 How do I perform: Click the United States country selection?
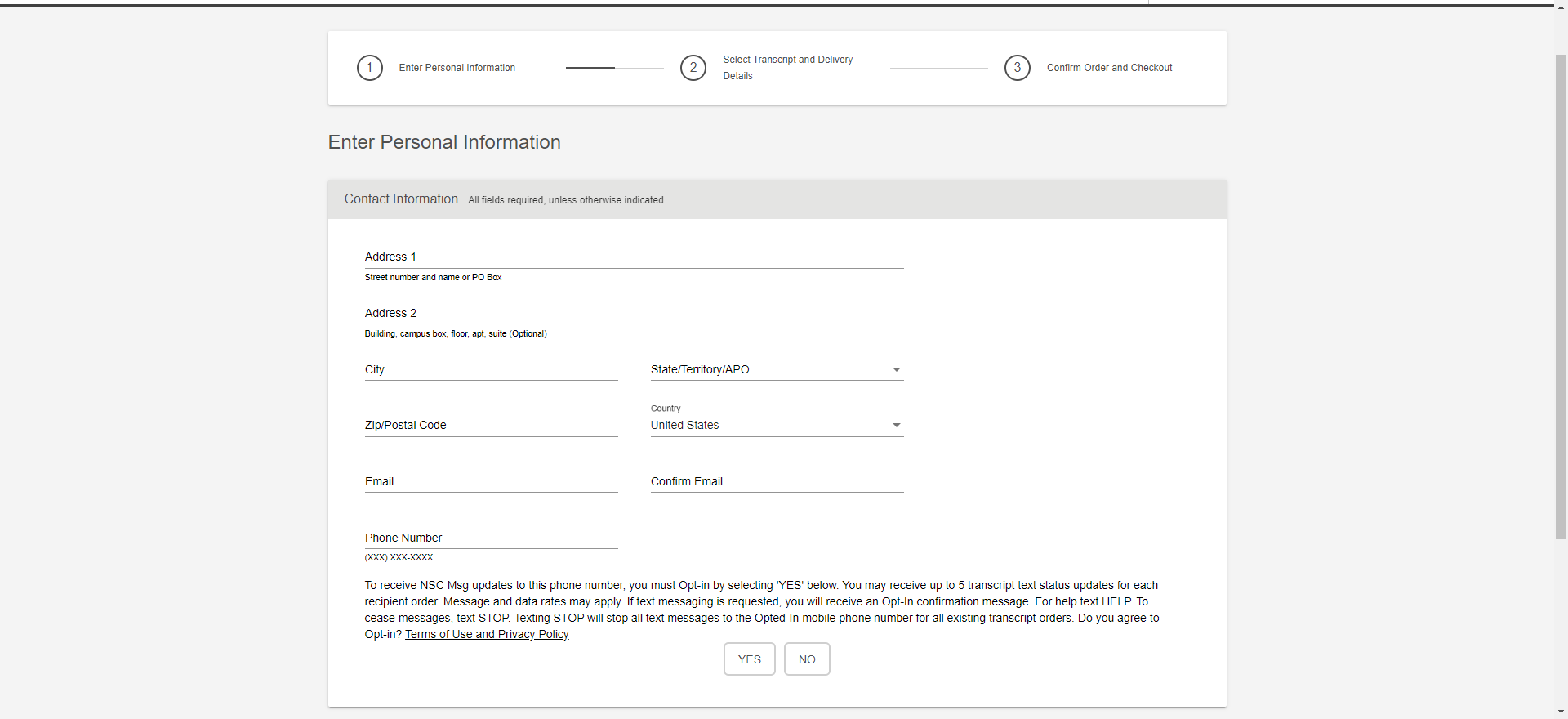684,426
